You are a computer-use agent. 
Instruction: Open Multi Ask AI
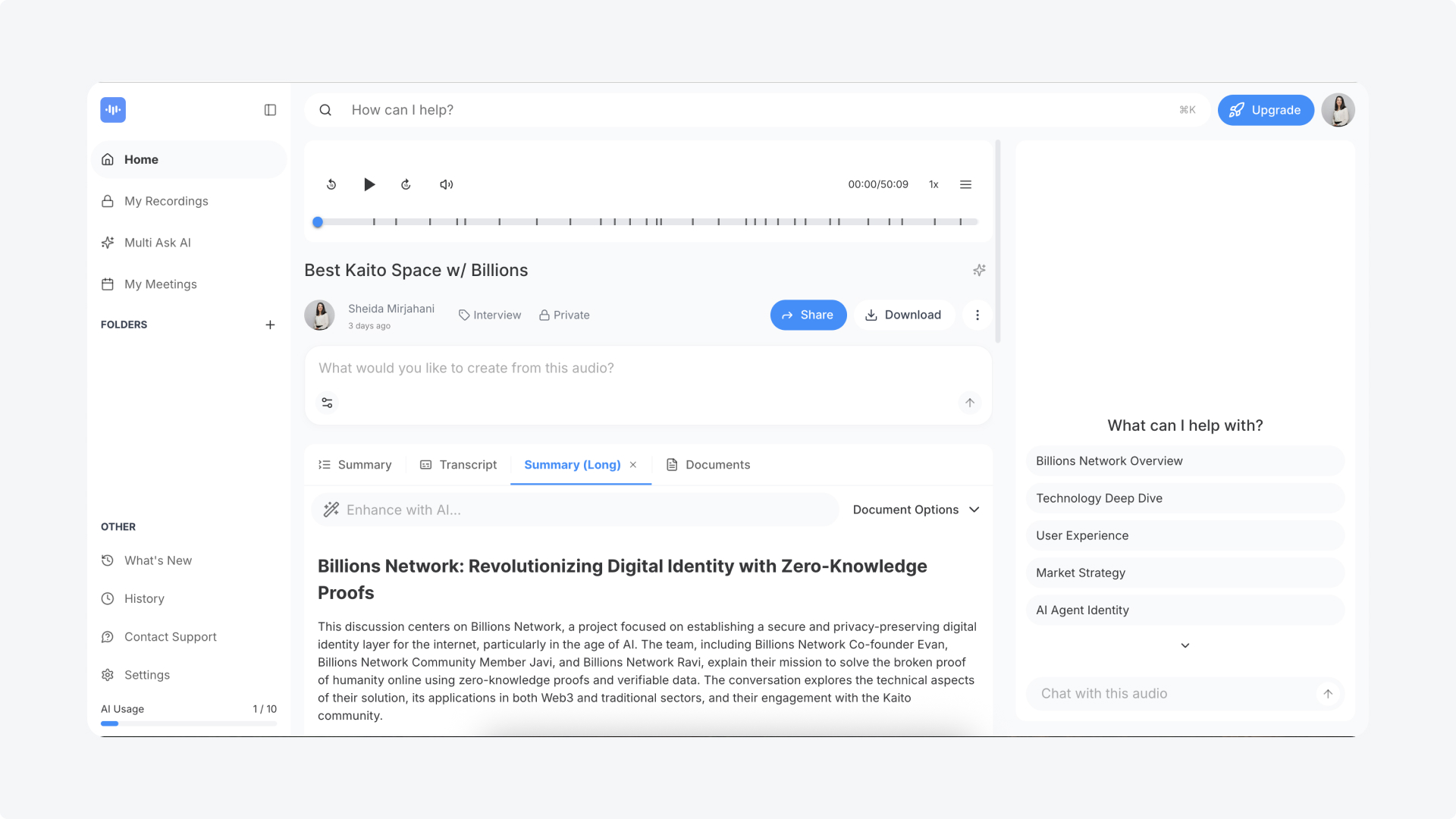click(x=189, y=243)
